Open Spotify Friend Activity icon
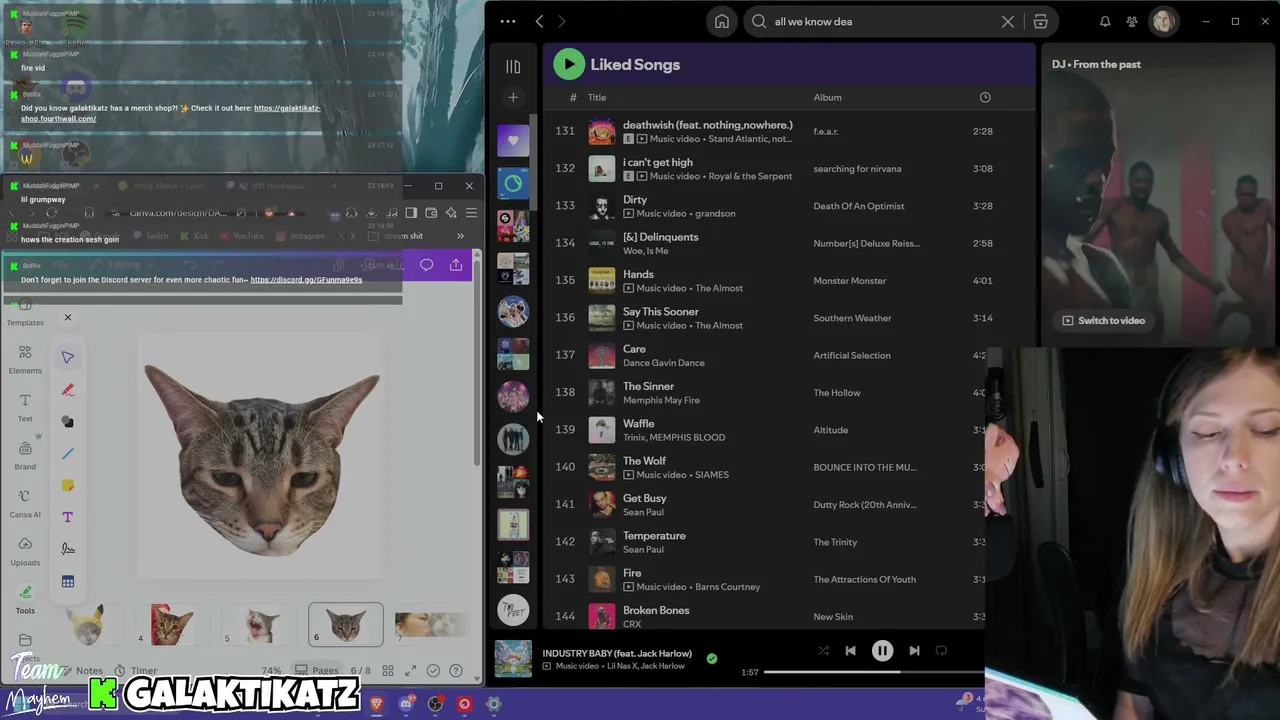This screenshot has width=1280, height=720. [x=1132, y=21]
